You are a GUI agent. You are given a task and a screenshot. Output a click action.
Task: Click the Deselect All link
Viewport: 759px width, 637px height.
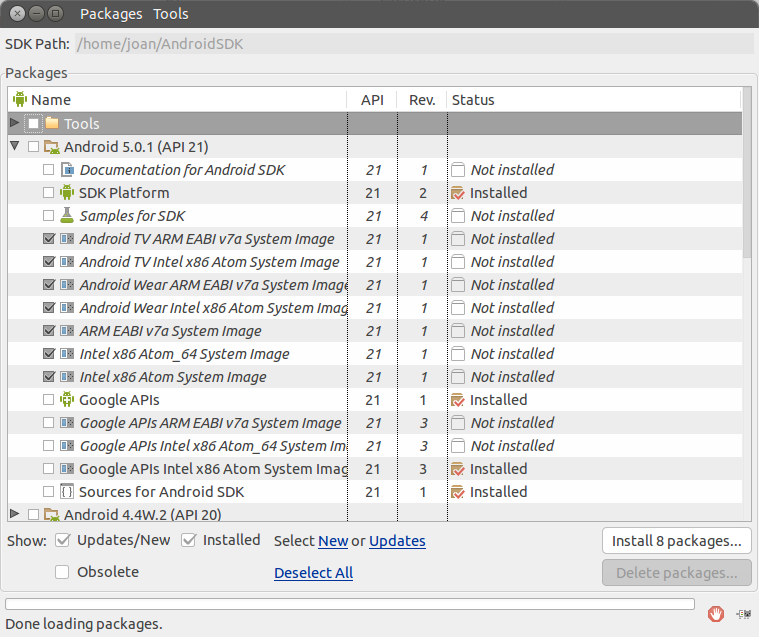(313, 573)
